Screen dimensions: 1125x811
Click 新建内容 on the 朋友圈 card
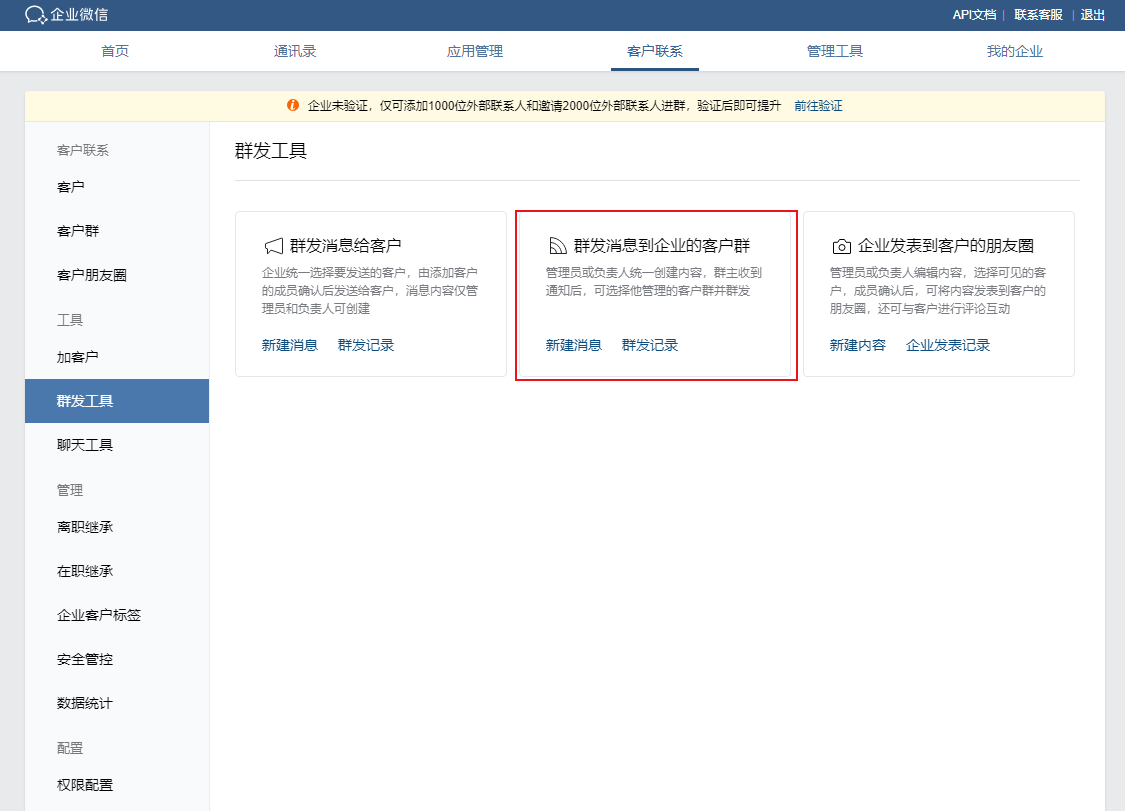(857, 345)
